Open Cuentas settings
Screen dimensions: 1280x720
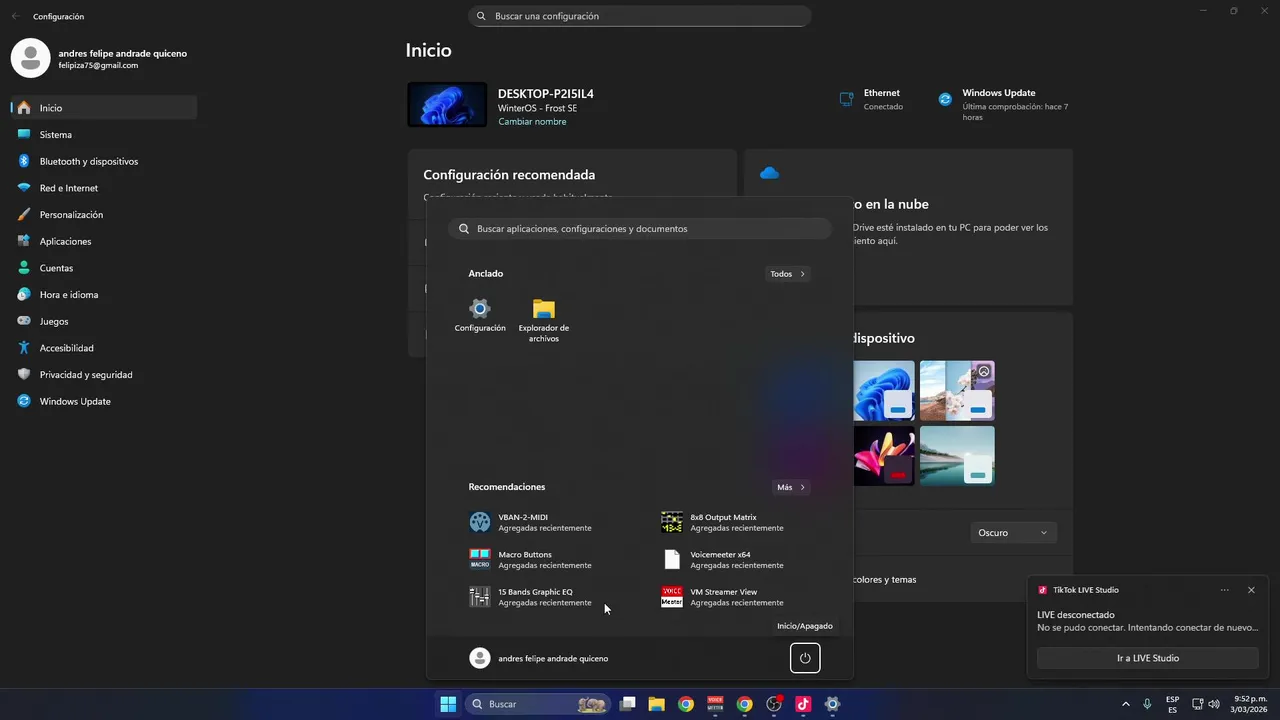pyautogui.click(x=104, y=268)
